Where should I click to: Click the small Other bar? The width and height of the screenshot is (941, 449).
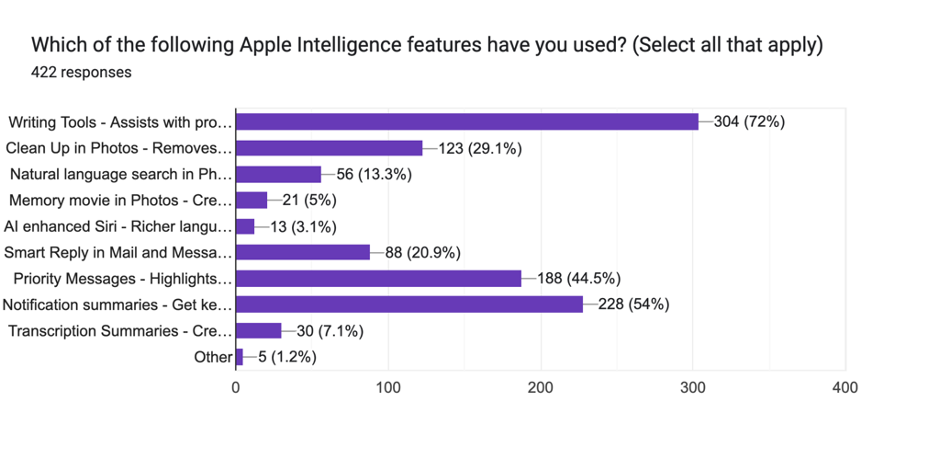click(x=239, y=356)
